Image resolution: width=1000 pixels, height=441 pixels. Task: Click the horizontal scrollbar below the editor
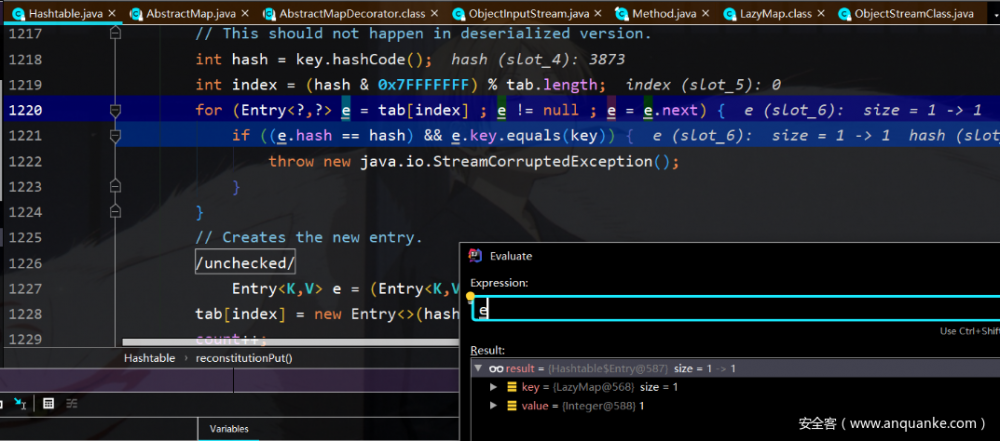coord(290,343)
